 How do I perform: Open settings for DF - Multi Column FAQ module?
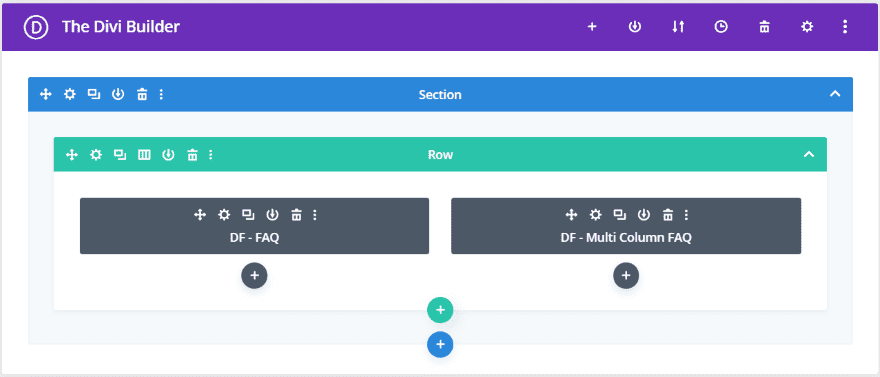595,214
